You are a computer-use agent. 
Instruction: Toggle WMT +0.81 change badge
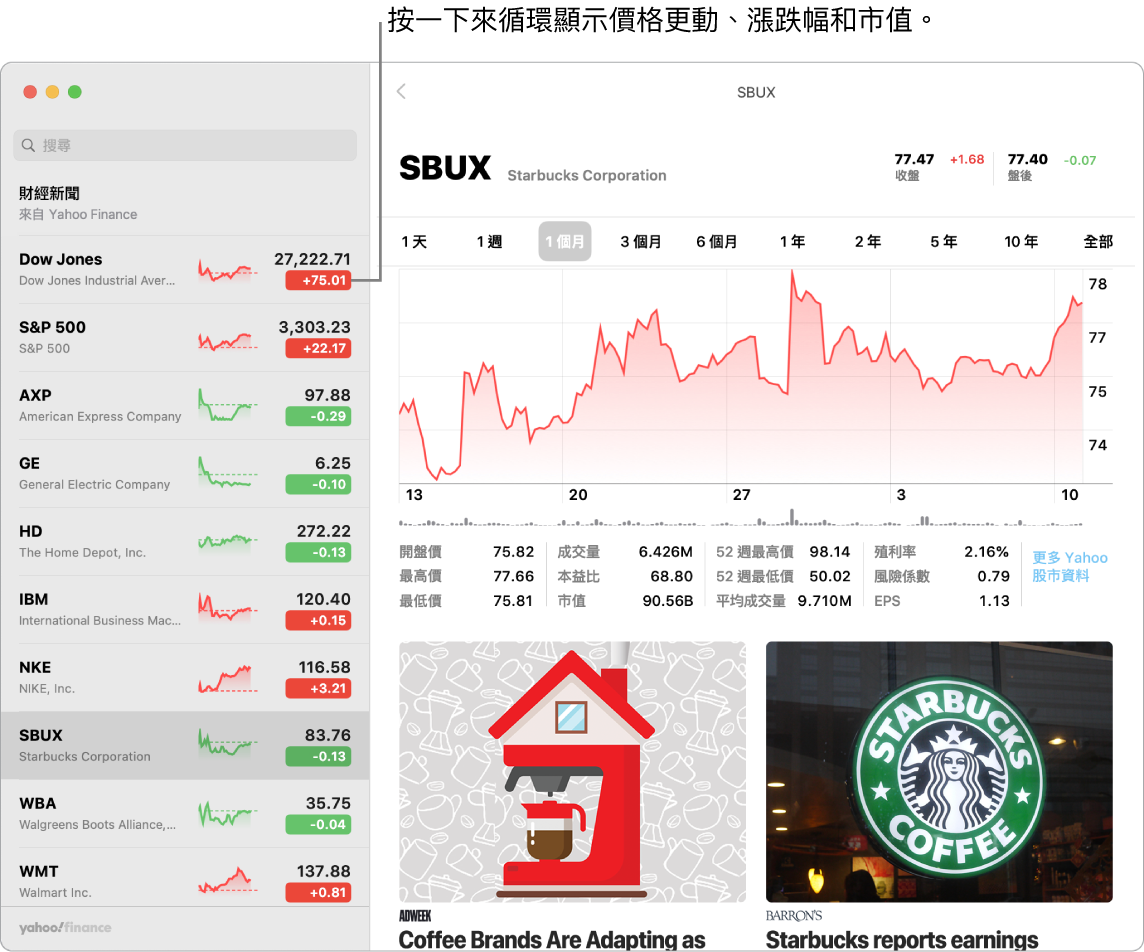pyautogui.click(x=318, y=892)
